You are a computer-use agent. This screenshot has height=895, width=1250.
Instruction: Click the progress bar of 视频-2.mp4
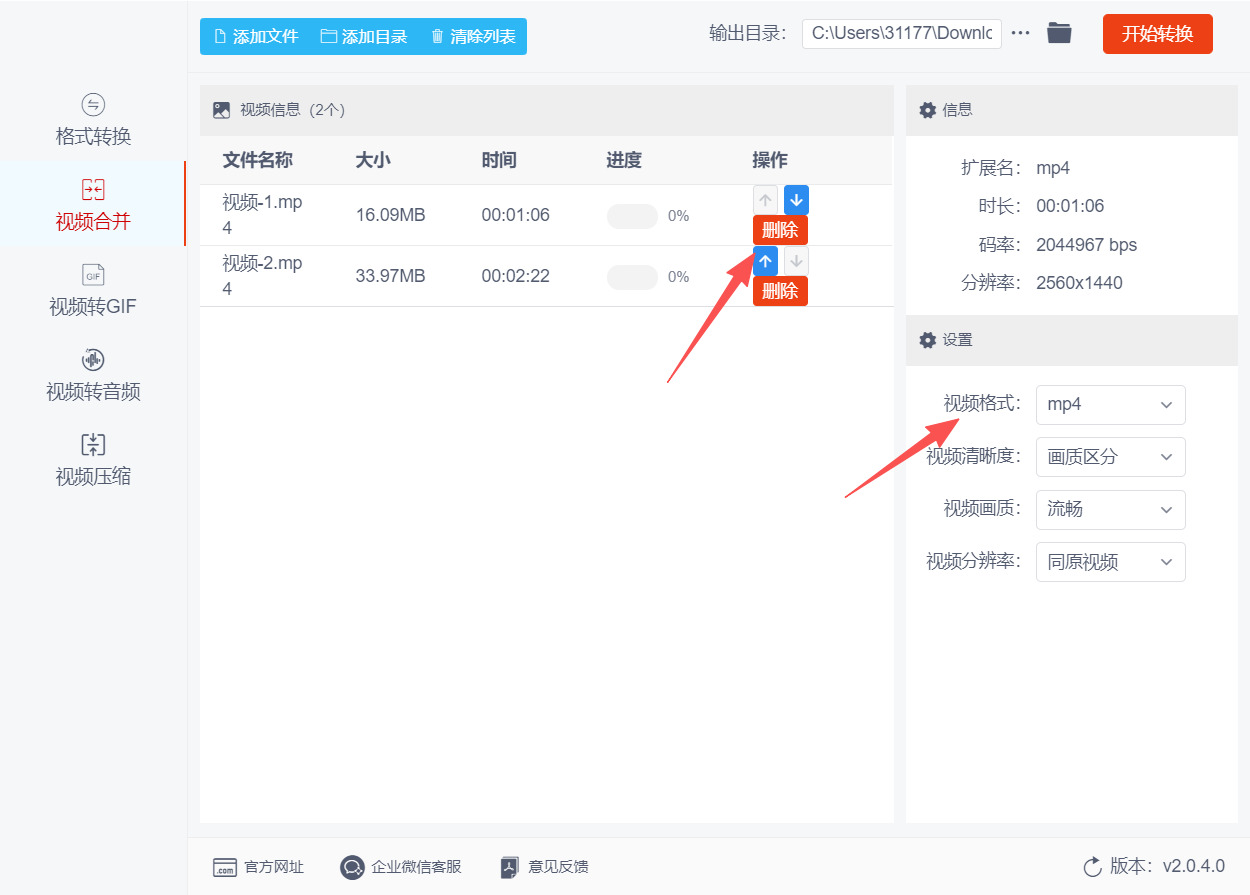[x=633, y=277]
